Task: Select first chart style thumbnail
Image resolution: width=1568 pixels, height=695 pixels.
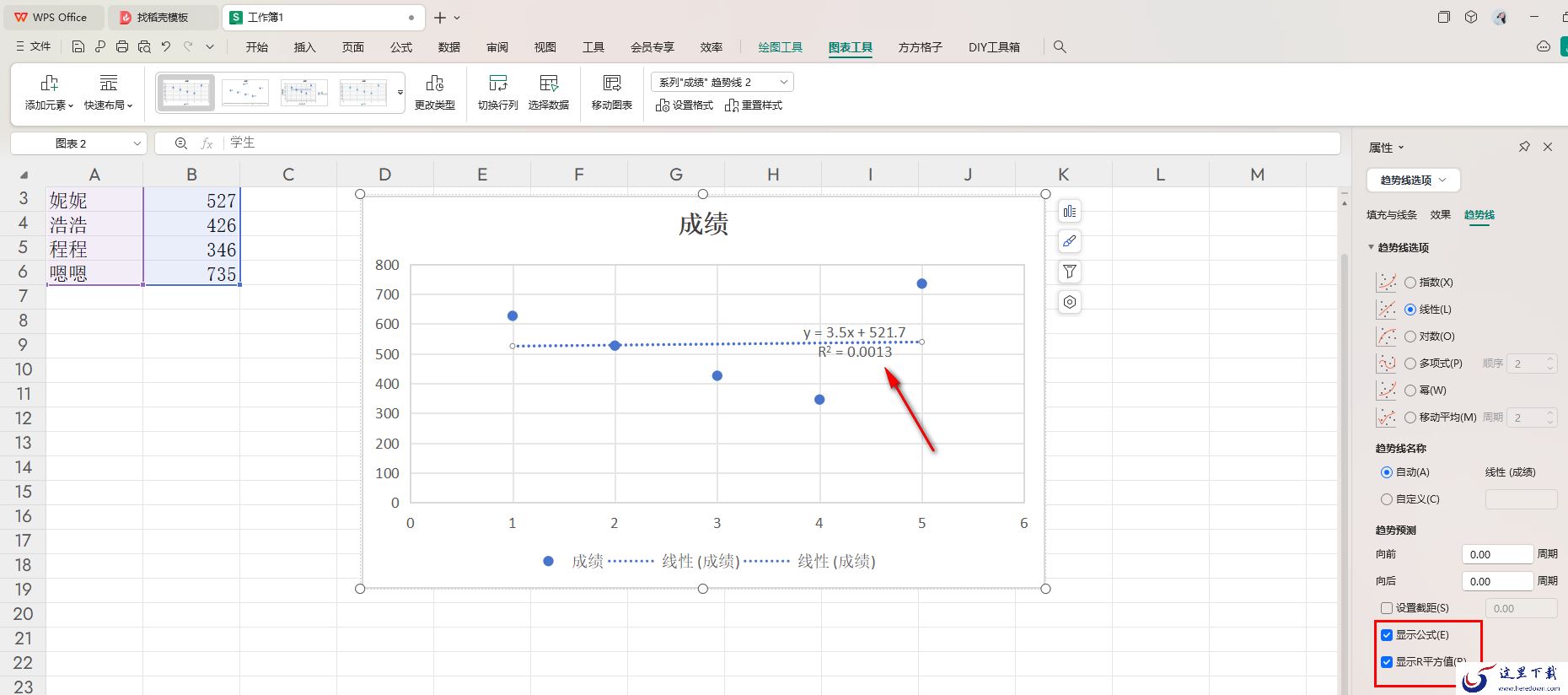Action: tap(186, 93)
